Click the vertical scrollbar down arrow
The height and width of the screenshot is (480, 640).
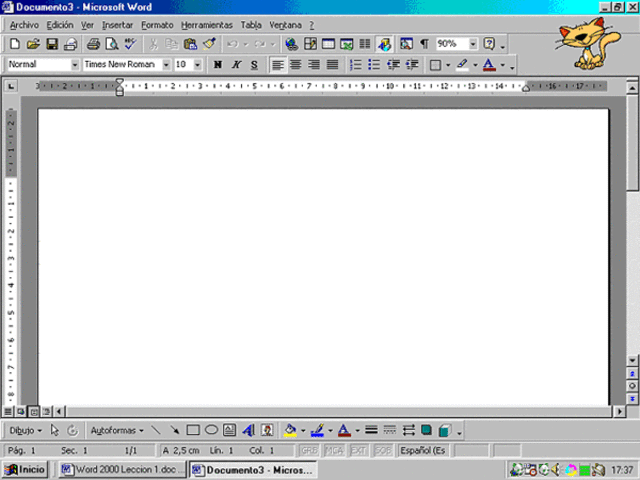click(x=632, y=360)
